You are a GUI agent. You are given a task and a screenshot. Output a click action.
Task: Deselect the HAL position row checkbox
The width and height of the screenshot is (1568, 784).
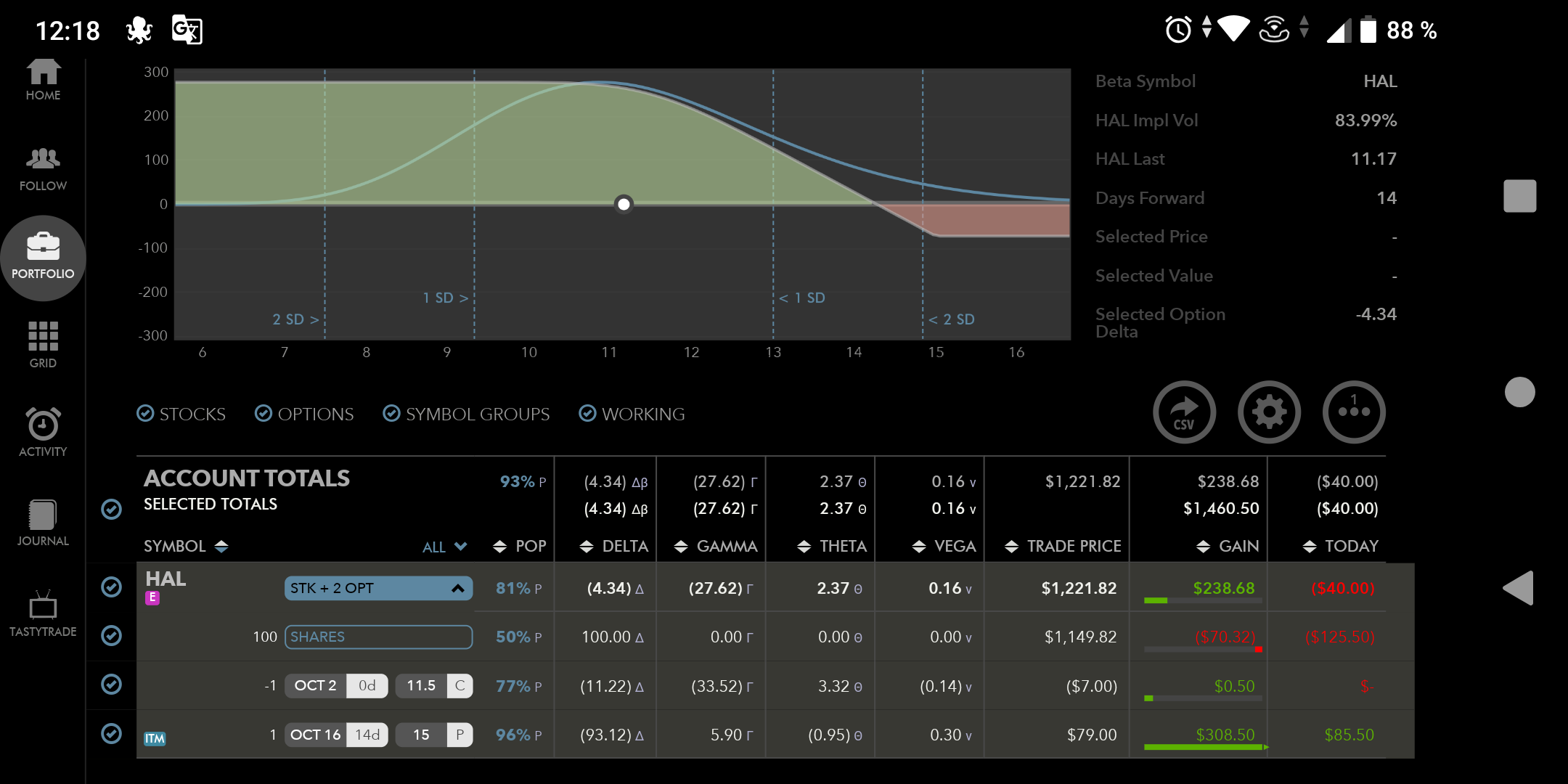point(111,587)
